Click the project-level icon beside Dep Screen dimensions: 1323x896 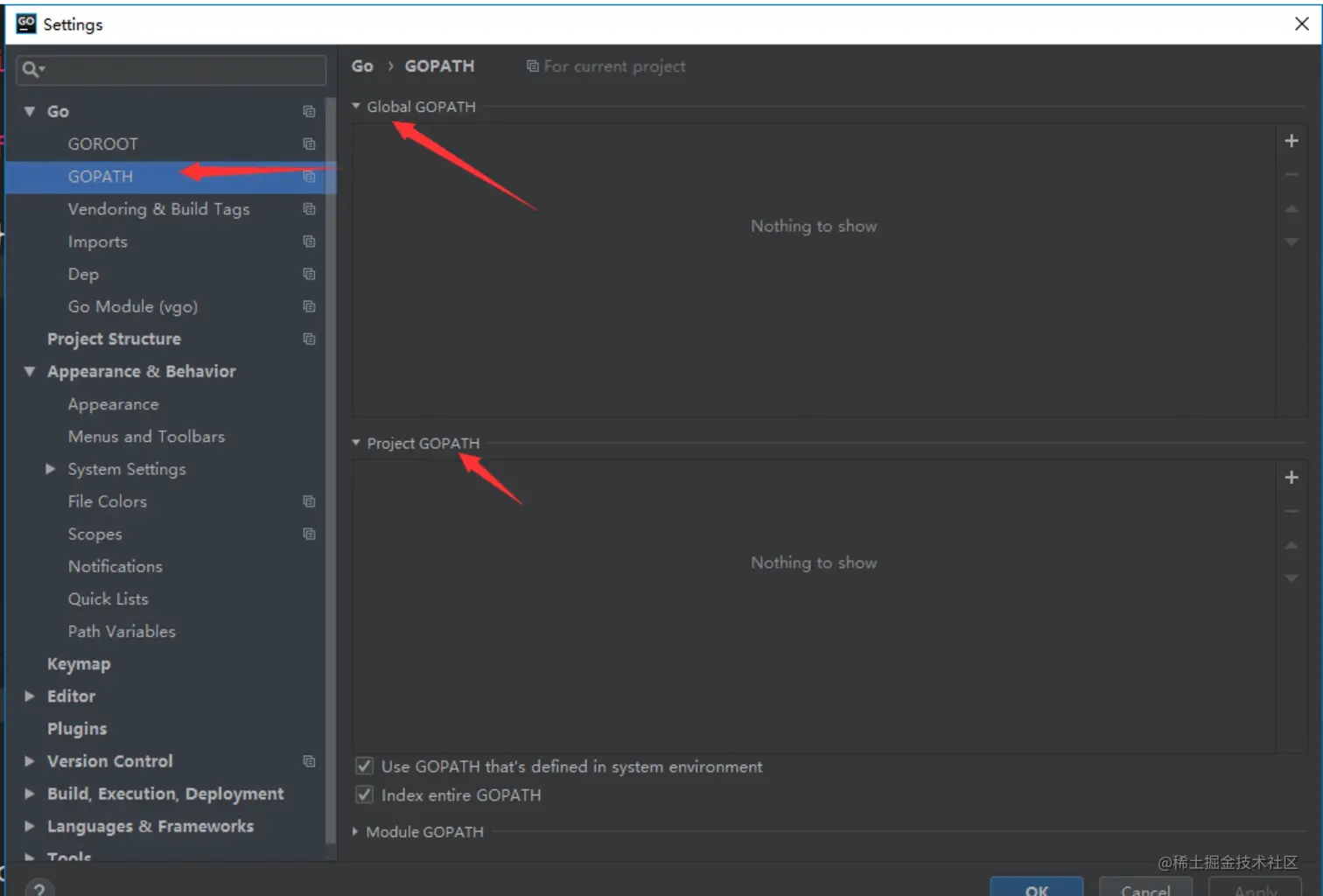point(309,274)
